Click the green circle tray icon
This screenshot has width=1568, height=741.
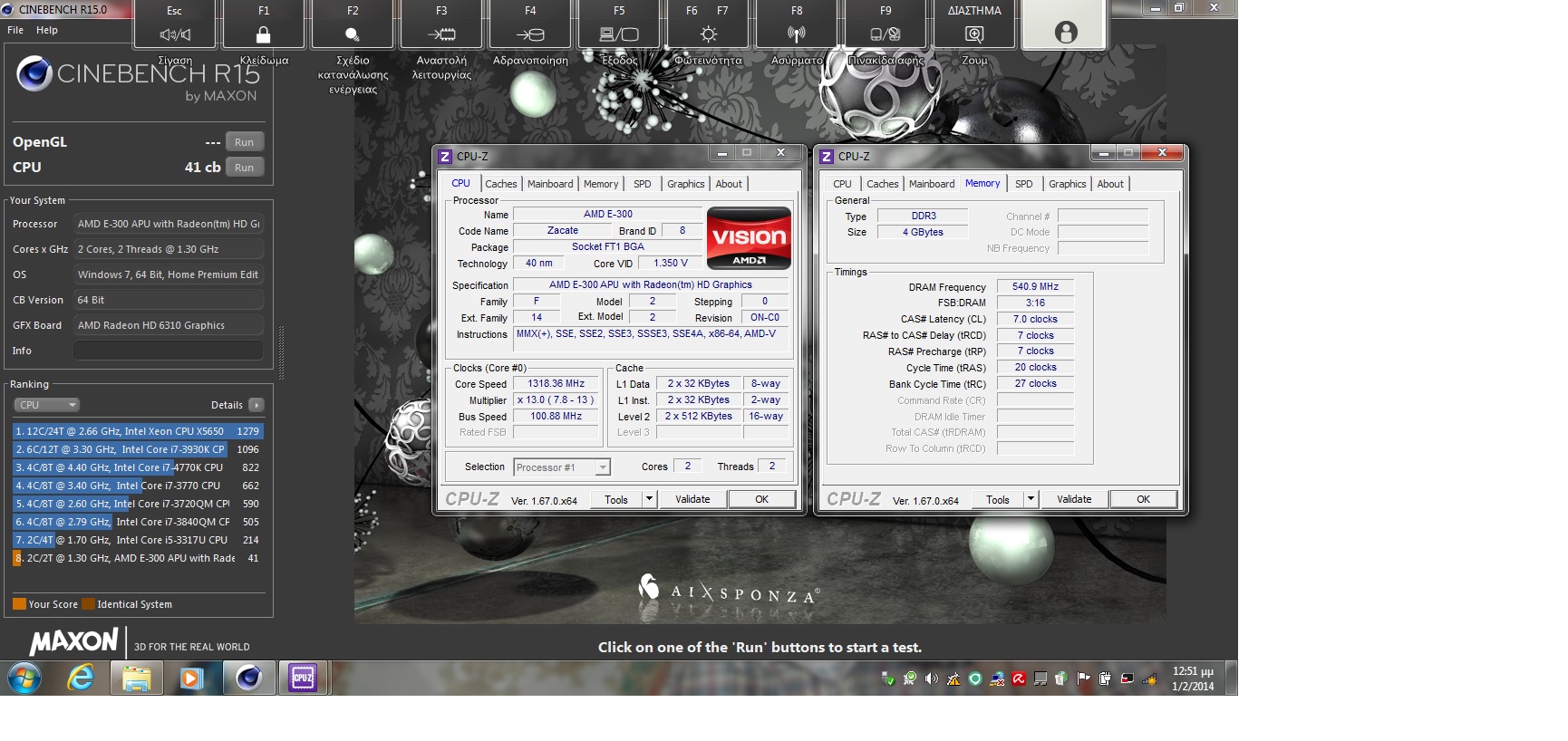point(975,678)
